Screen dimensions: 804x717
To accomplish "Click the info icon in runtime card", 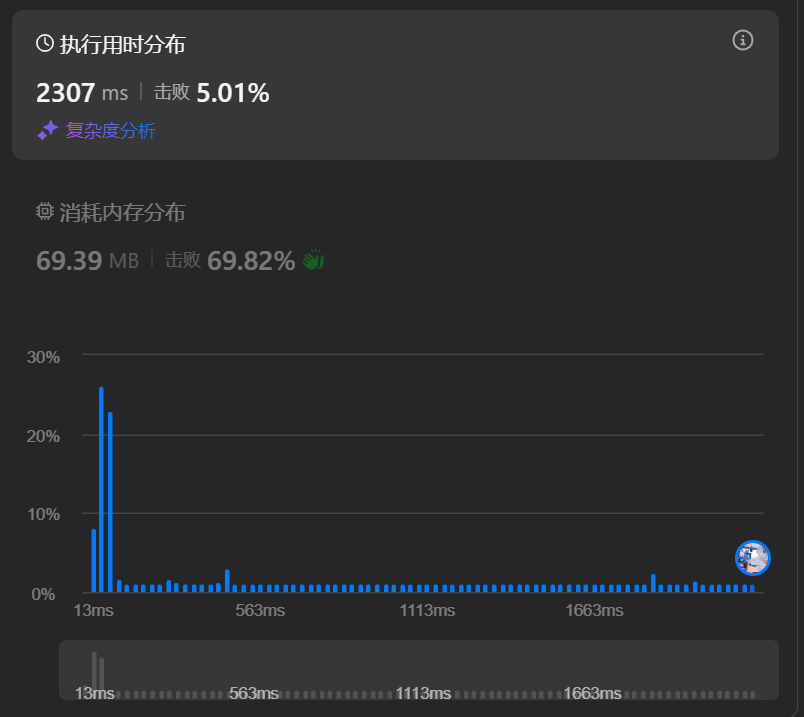I will pos(742,40).
